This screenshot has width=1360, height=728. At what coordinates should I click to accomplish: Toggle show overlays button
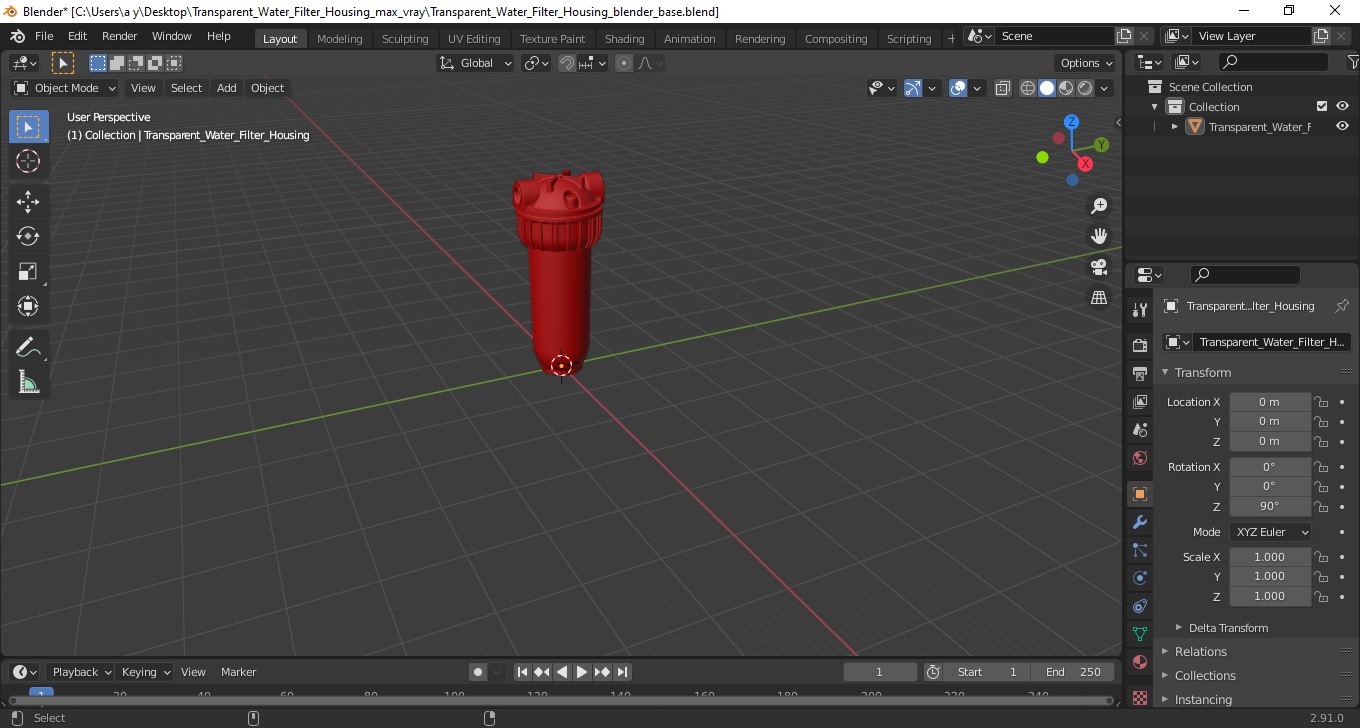coord(958,88)
